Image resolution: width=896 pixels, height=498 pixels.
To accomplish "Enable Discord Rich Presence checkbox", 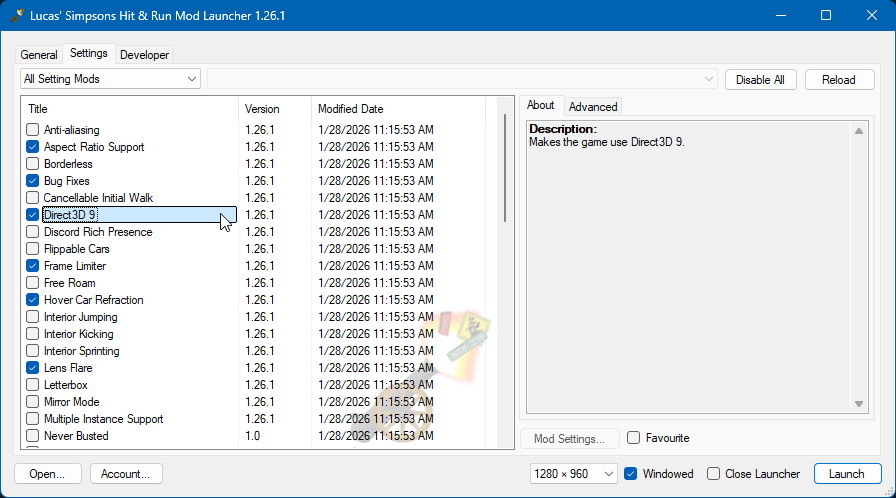I will [33, 232].
